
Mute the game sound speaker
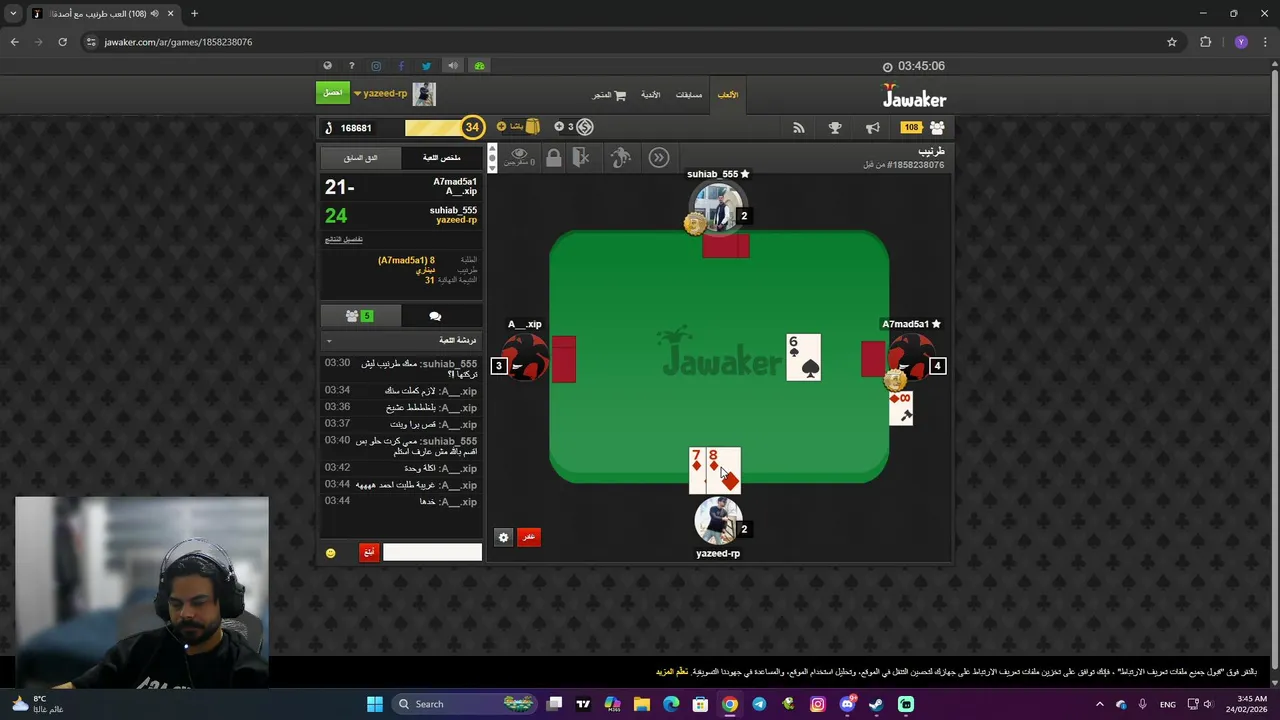click(453, 66)
